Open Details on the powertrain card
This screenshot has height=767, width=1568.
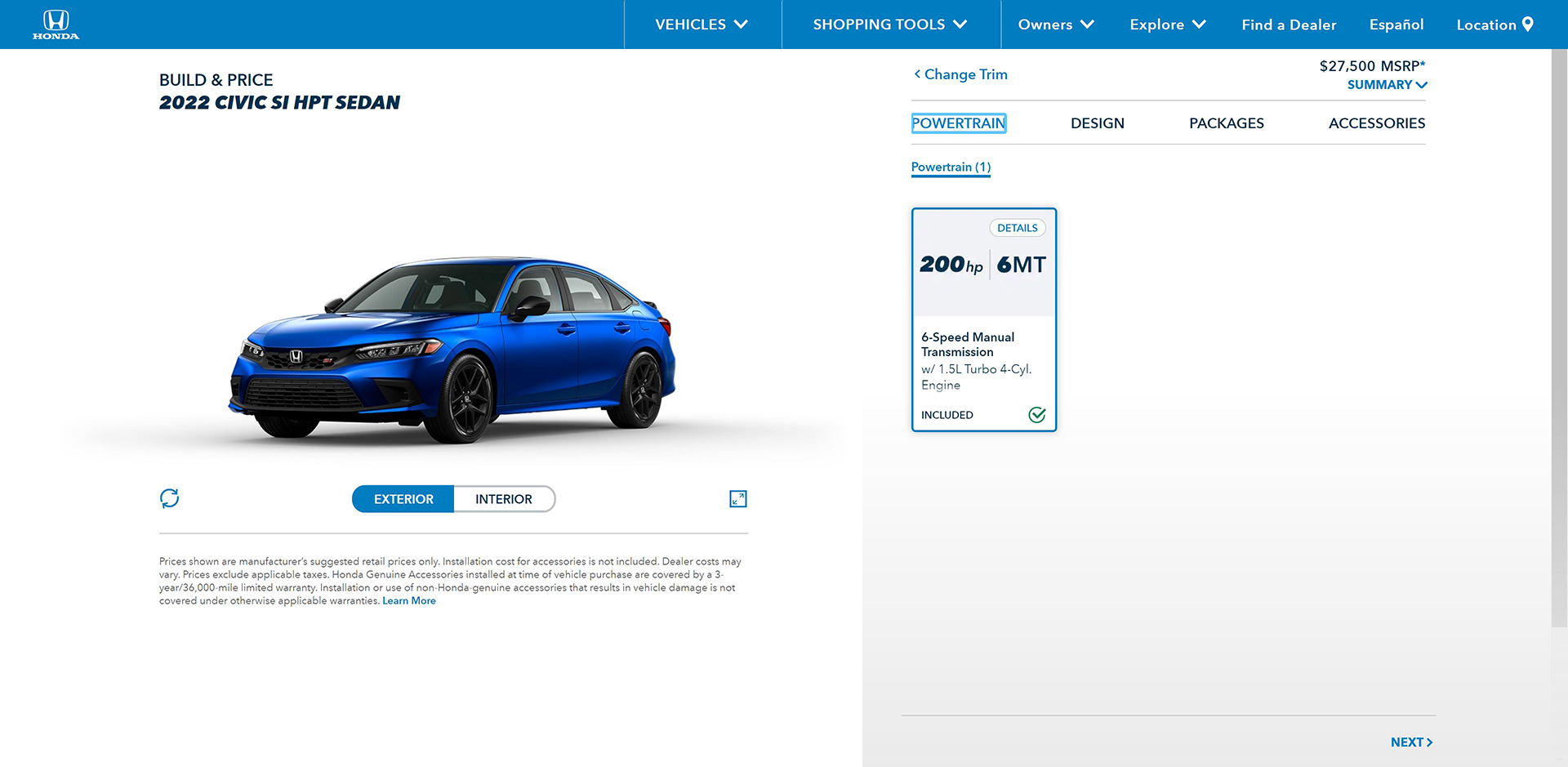coord(1018,228)
